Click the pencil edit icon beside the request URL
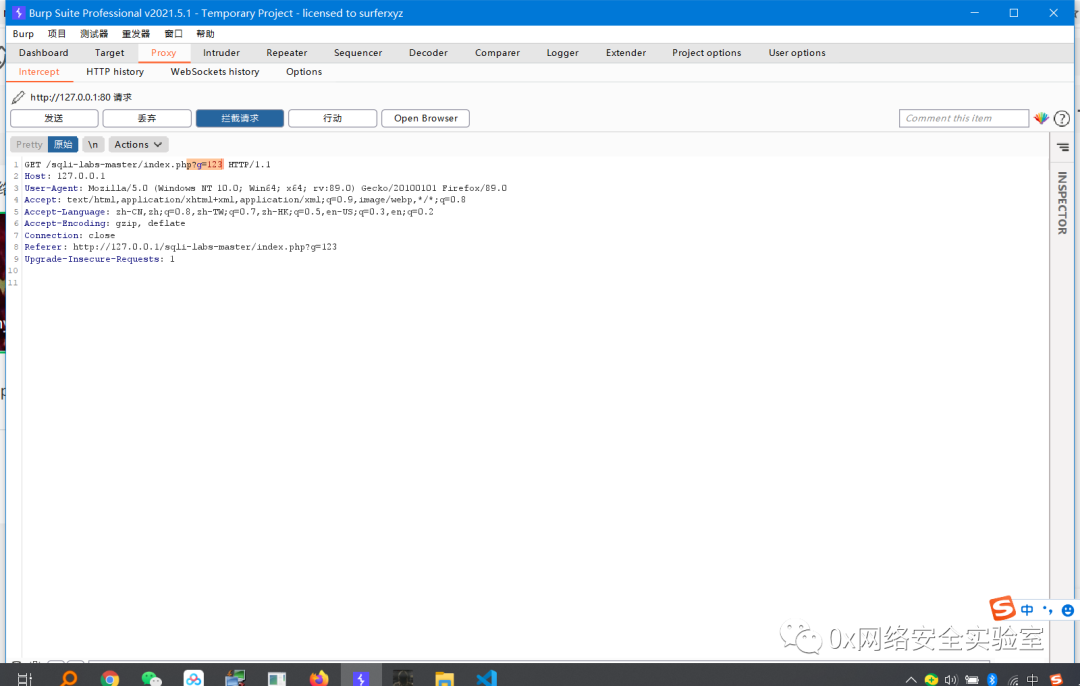The height and width of the screenshot is (686, 1080). (19, 97)
